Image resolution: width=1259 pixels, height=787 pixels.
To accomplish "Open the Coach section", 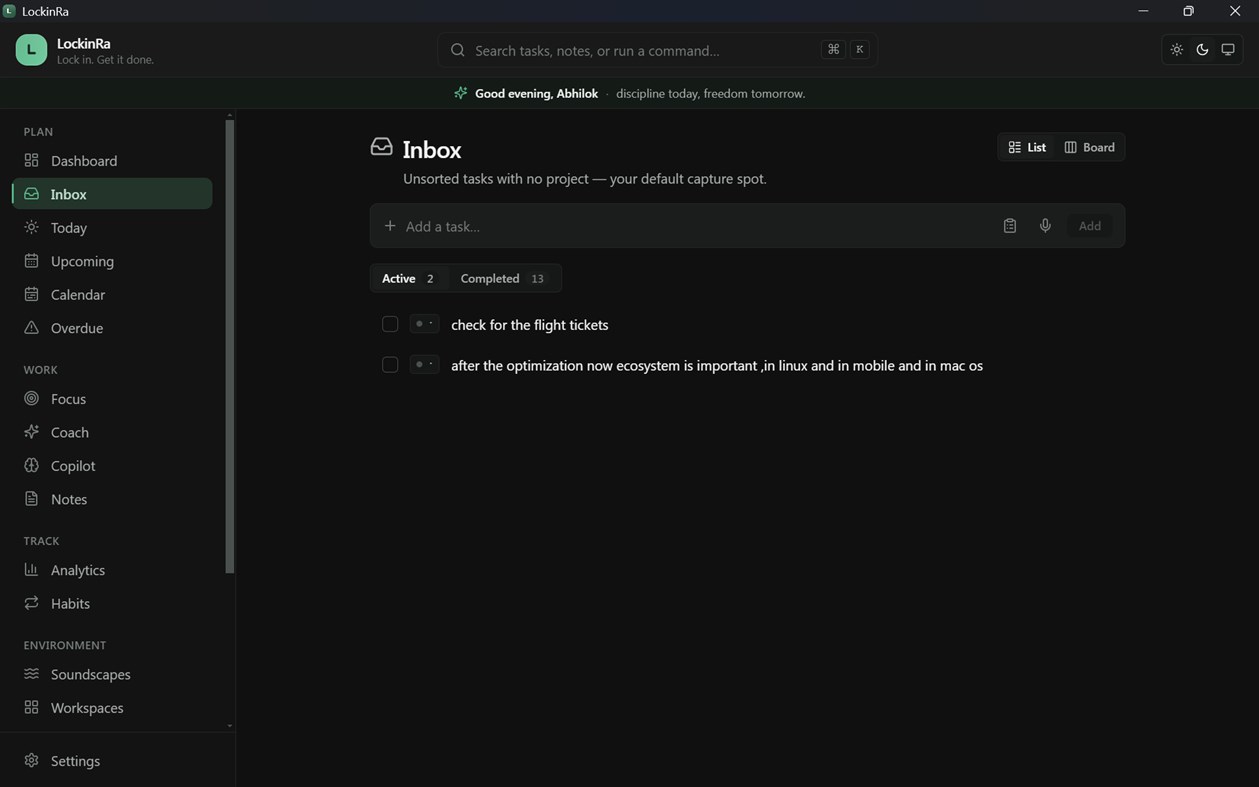I will click(x=112, y=432).
